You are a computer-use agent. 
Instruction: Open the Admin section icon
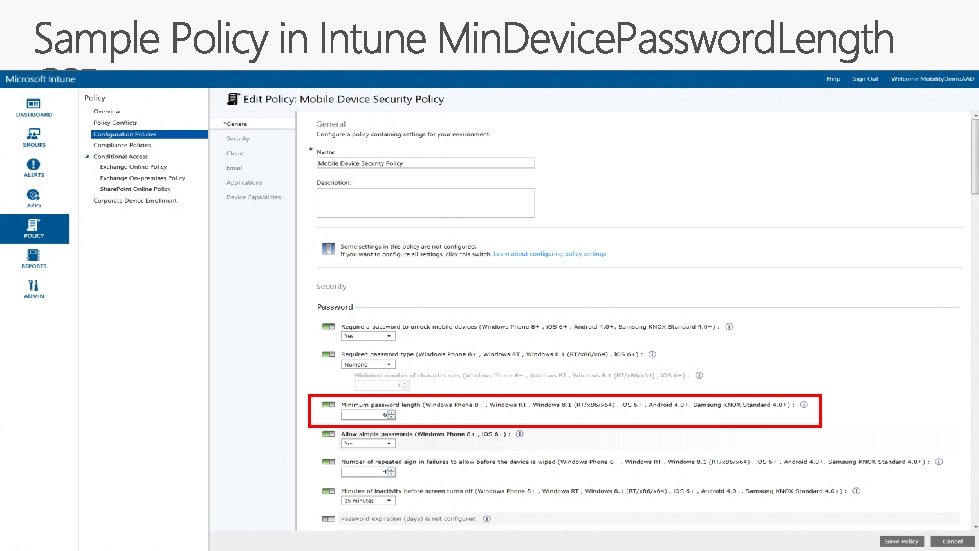(x=34, y=285)
